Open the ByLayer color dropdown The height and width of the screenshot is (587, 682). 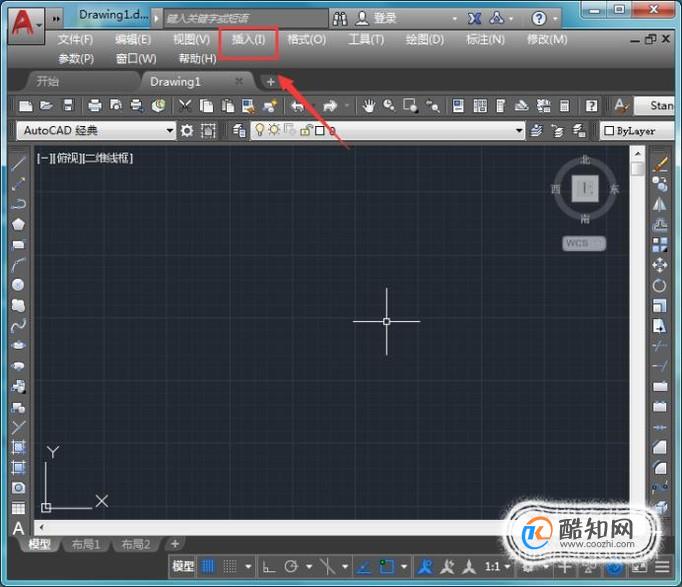coord(638,131)
